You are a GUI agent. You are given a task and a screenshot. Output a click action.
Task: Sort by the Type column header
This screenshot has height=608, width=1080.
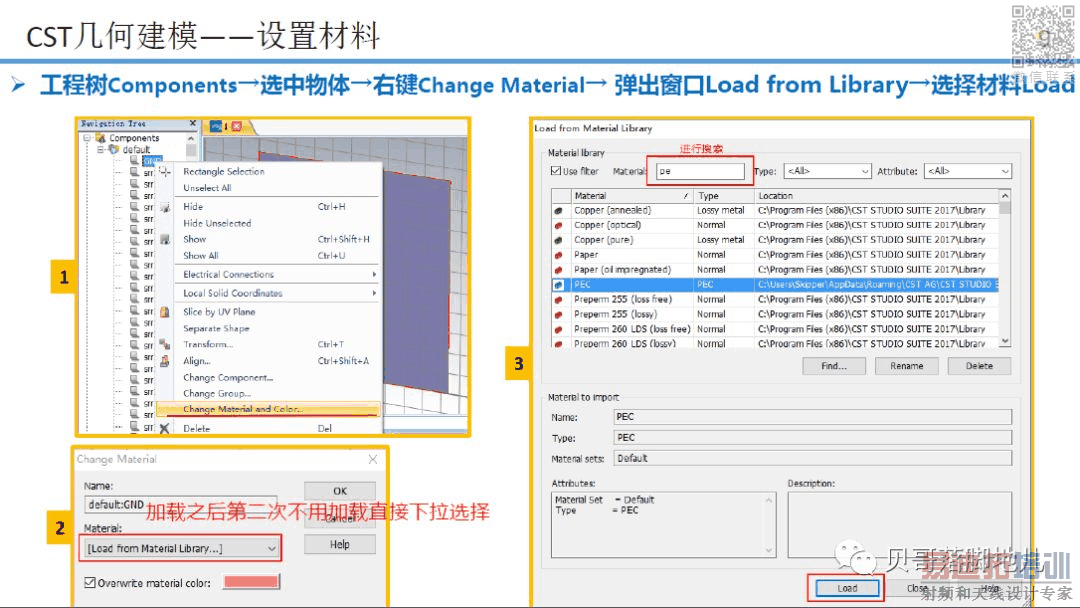[x=723, y=196]
